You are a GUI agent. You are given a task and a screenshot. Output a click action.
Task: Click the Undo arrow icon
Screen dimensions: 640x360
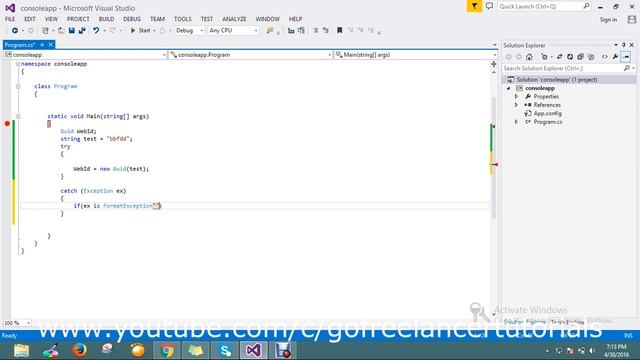pos(96,31)
